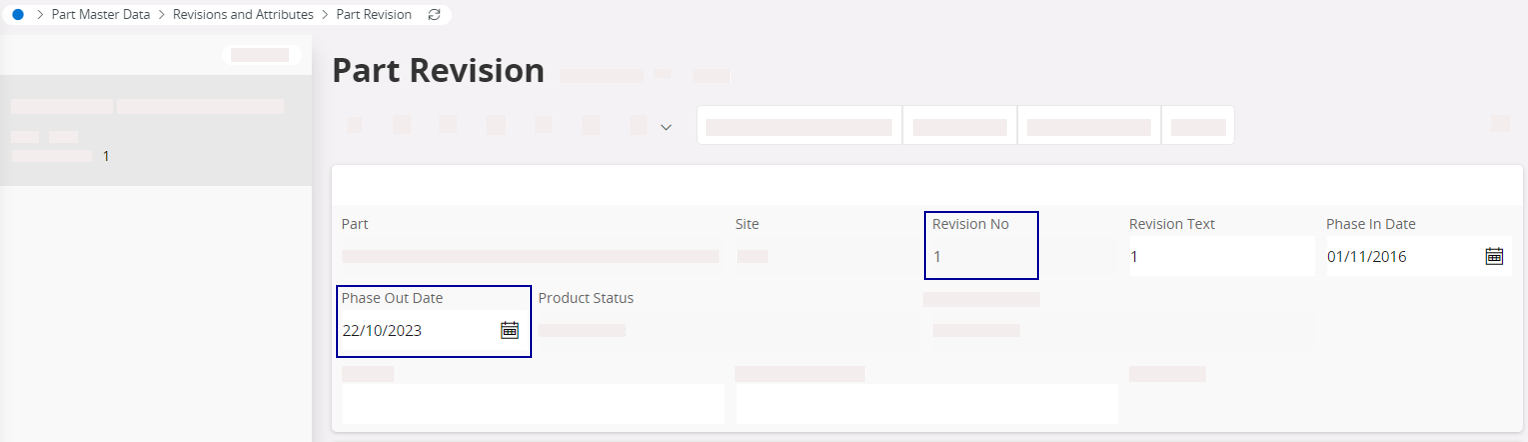Refresh the Part Revision page
The image size is (1528, 442).
(x=433, y=15)
